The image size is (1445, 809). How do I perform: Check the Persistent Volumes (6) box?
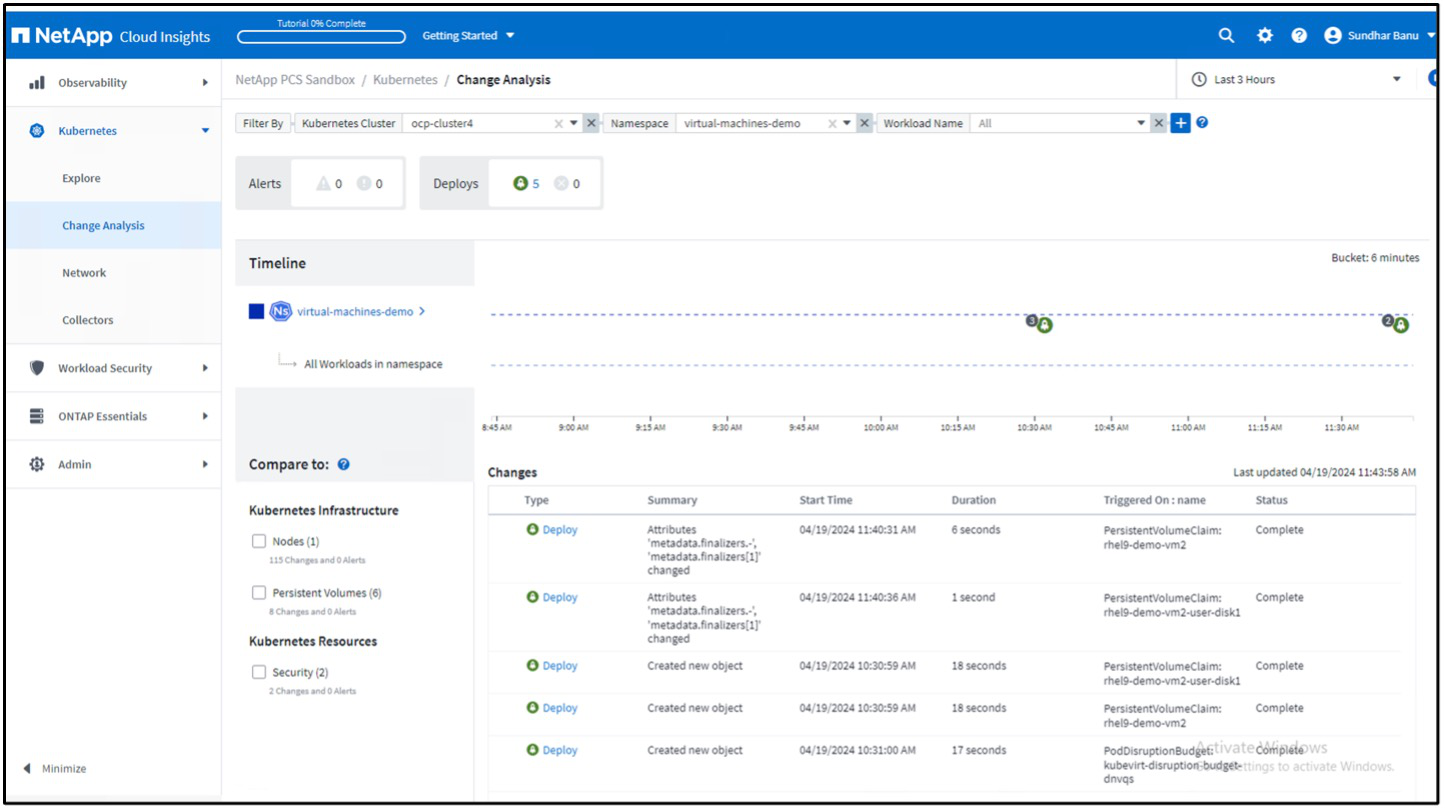(259, 593)
